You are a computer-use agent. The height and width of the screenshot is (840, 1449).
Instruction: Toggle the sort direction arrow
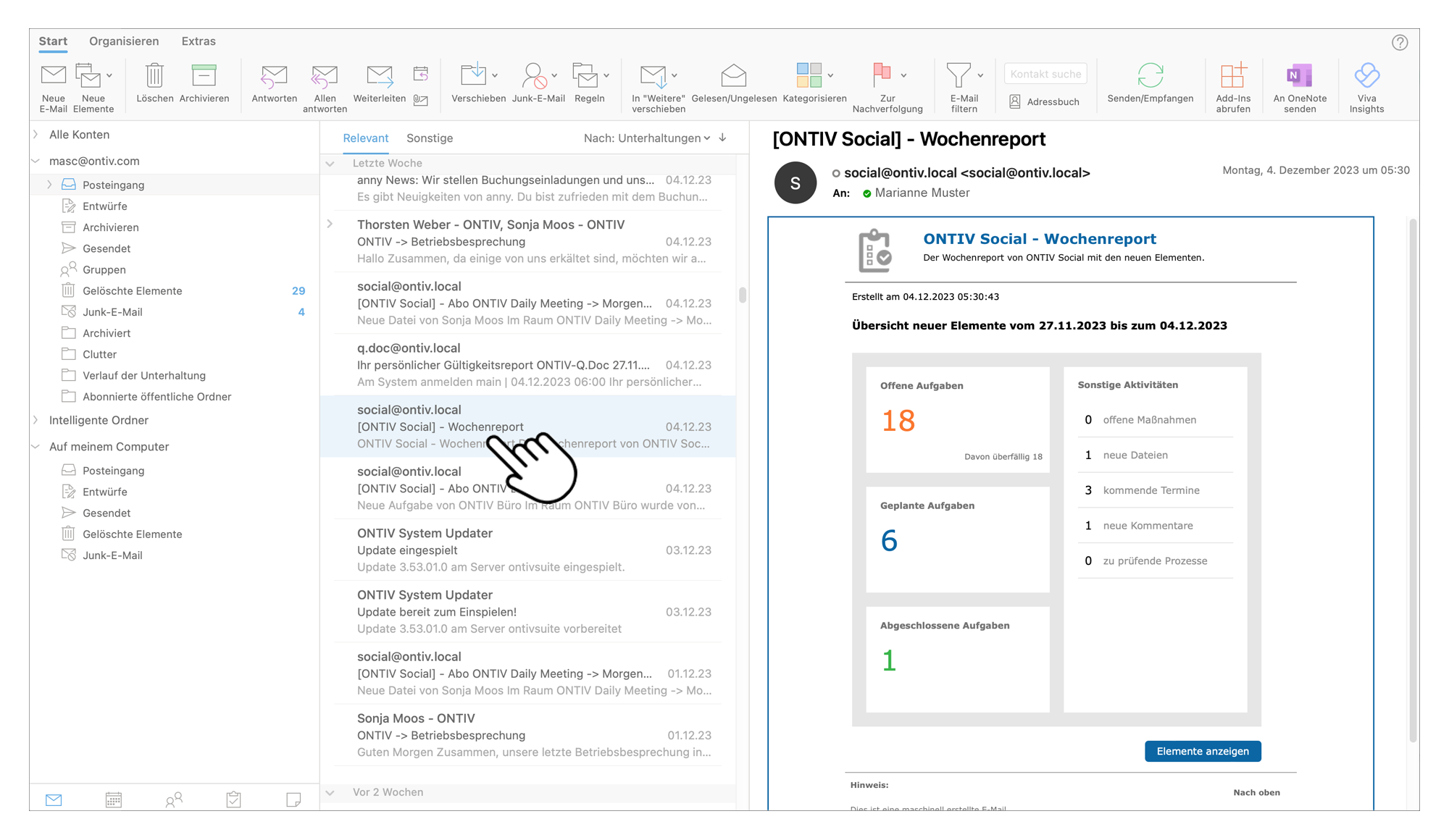722,138
